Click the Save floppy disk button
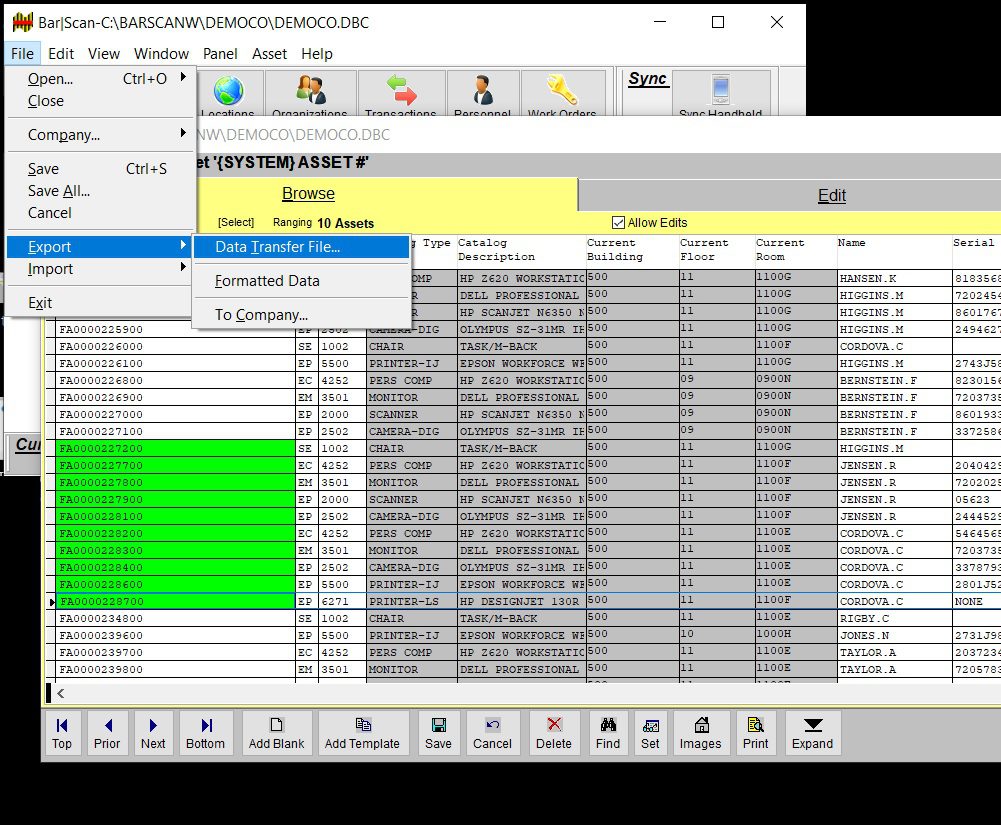 click(439, 733)
